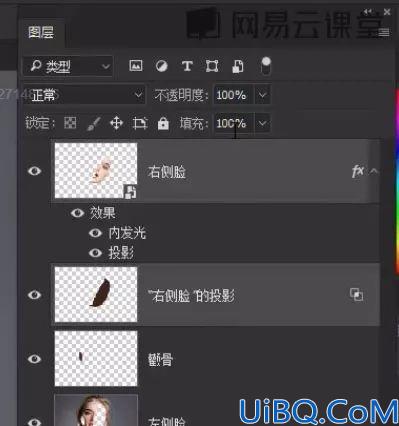Open the 正常 blend mode dropdown
This screenshot has height=426, width=399.
(x=84, y=95)
